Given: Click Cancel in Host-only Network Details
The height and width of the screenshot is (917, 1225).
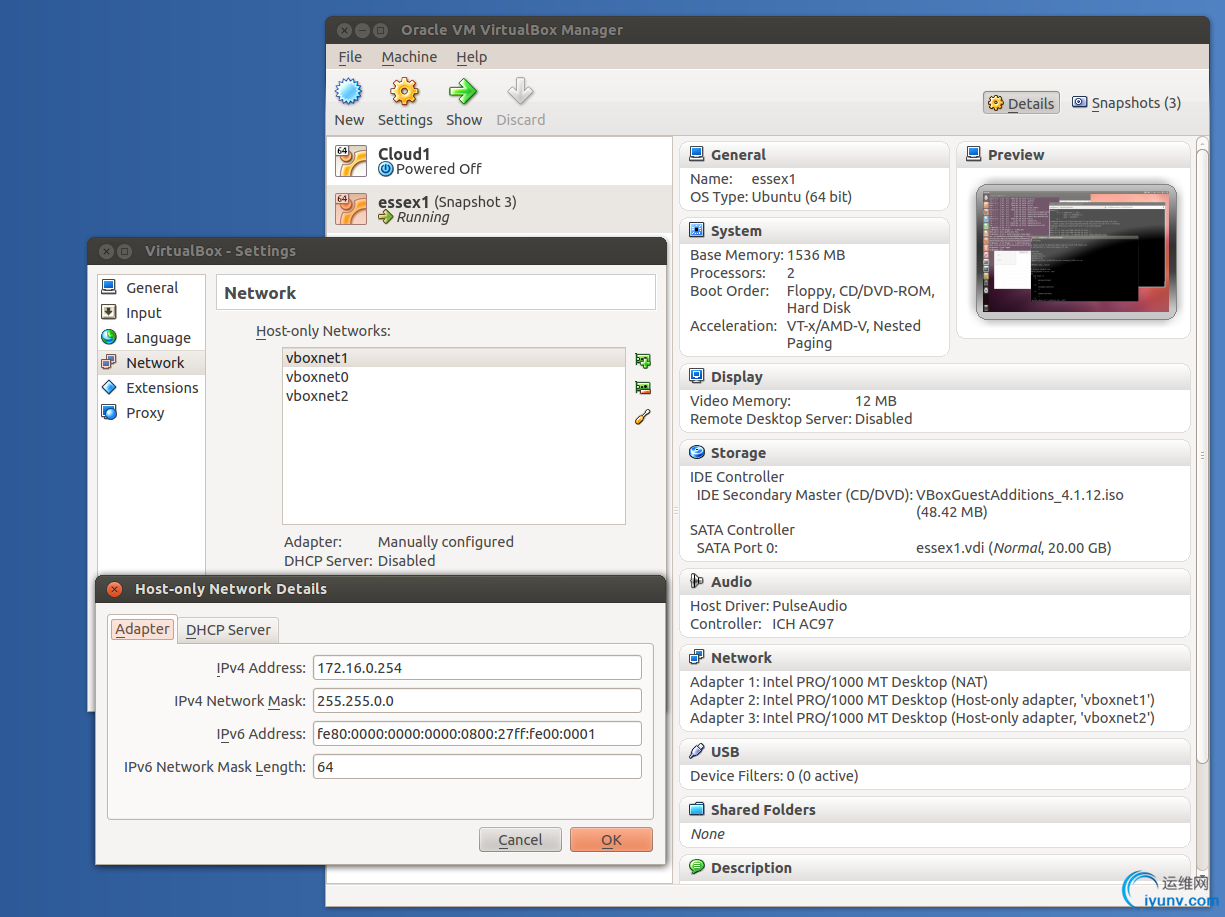Looking at the screenshot, I should click(x=520, y=840).
